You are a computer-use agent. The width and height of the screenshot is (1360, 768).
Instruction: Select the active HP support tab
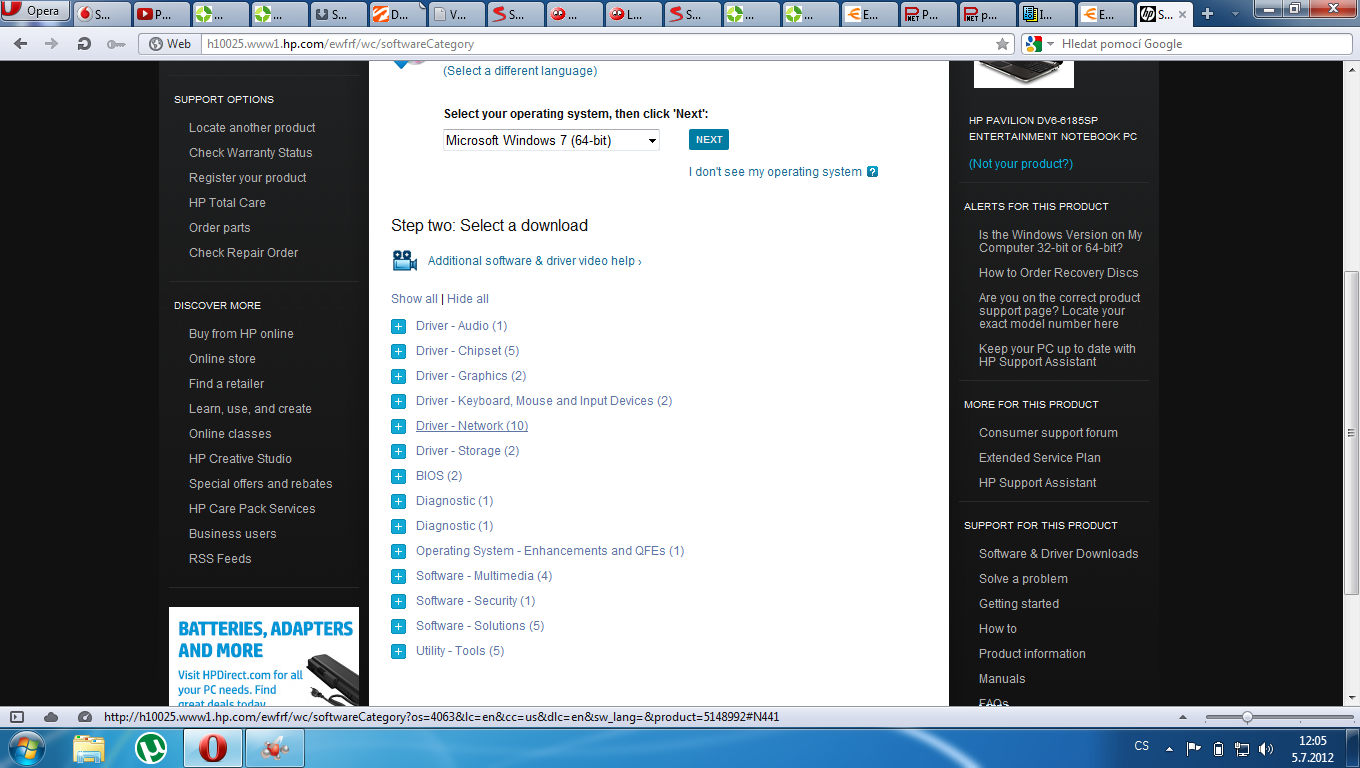point(1163,14)
